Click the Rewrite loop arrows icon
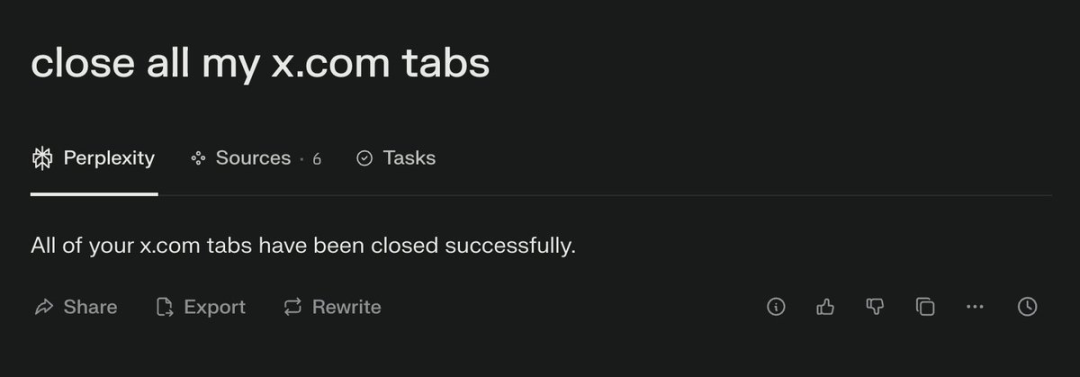 point(293,307)
